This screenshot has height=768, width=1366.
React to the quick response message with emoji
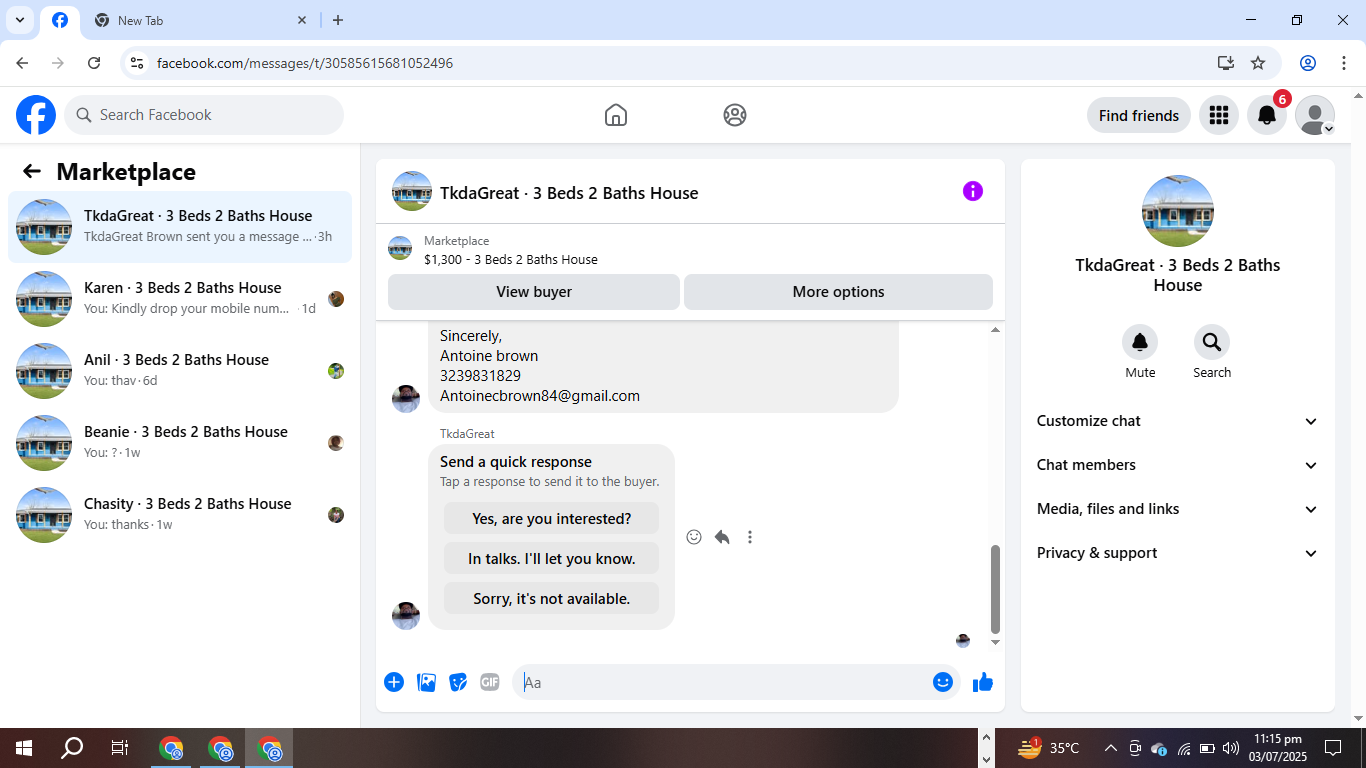[694, 537]
